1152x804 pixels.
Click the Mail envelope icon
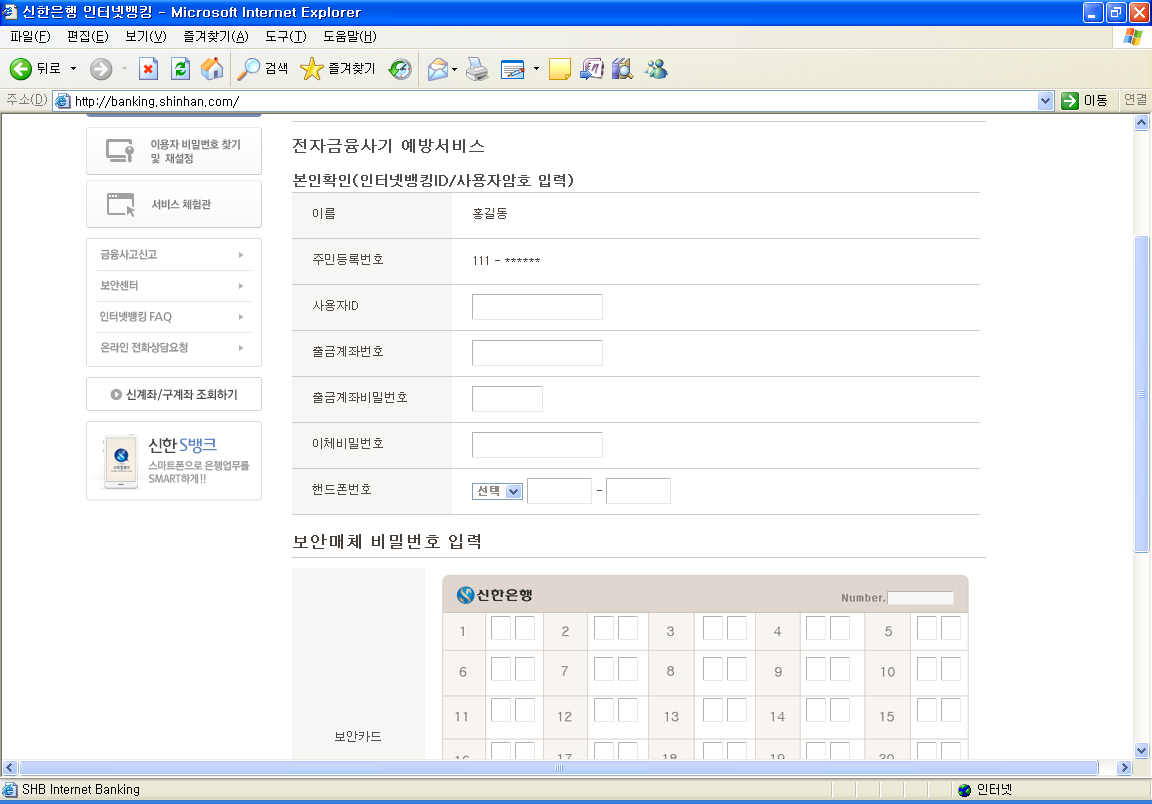[x=438, y=69]
